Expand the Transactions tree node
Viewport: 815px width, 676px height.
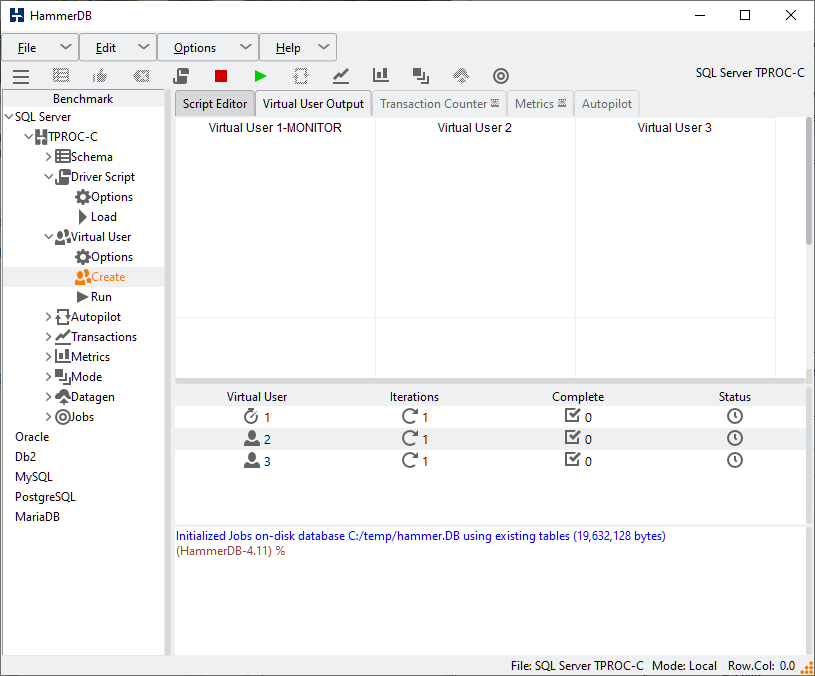[48, 337]
